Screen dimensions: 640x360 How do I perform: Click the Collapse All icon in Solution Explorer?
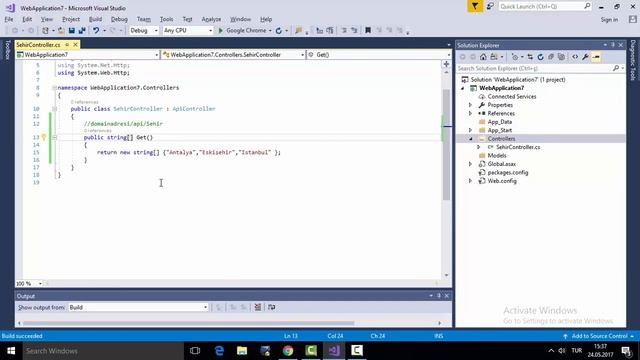551,57
